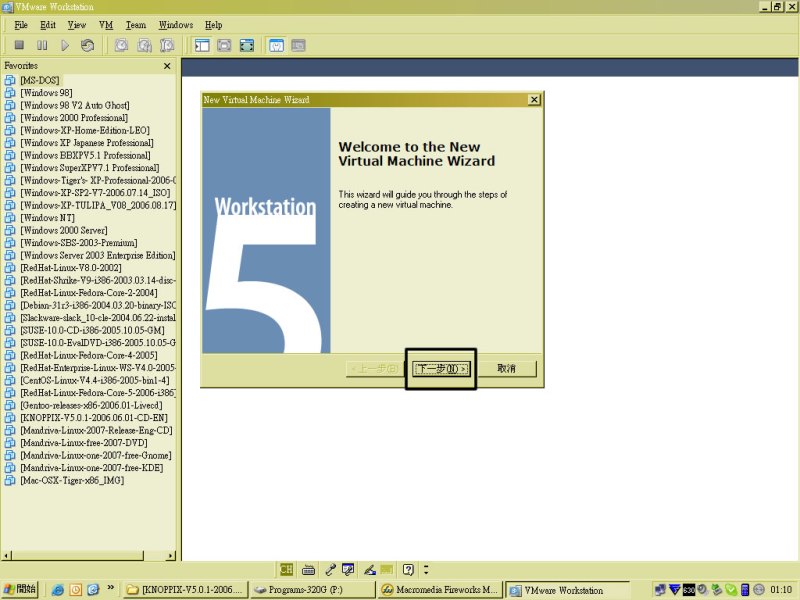Viewport: 800px width, 600px height.
Task: Click the orange clock Quick Launch icon
Action: coord(76,590)
